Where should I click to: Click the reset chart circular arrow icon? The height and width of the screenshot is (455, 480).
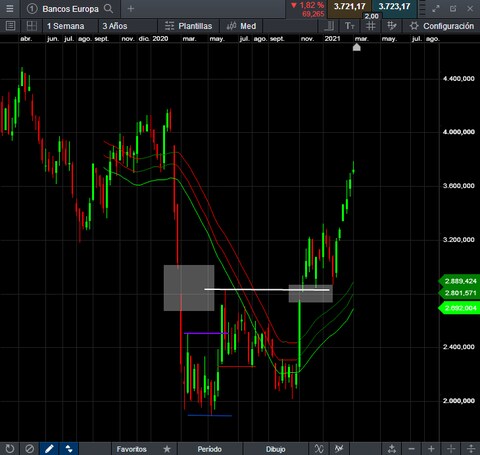[10, 449]
